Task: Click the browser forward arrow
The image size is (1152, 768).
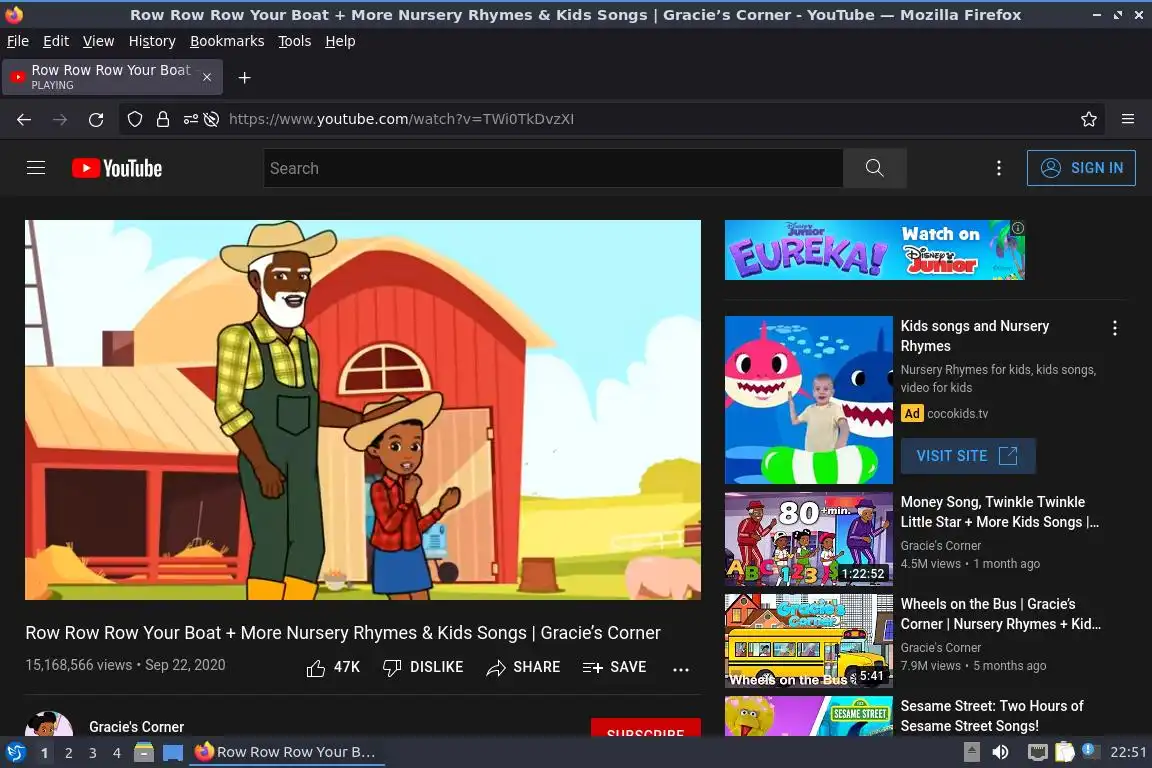Action: 60,120
